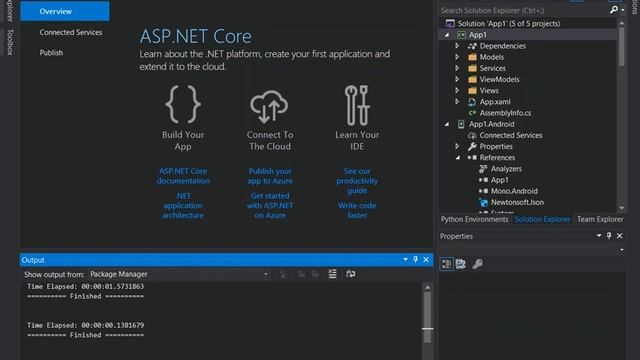Viewport: 640px width, 360px height.
Task: Click the Analyzers icon
Action: tap(483, 169)
